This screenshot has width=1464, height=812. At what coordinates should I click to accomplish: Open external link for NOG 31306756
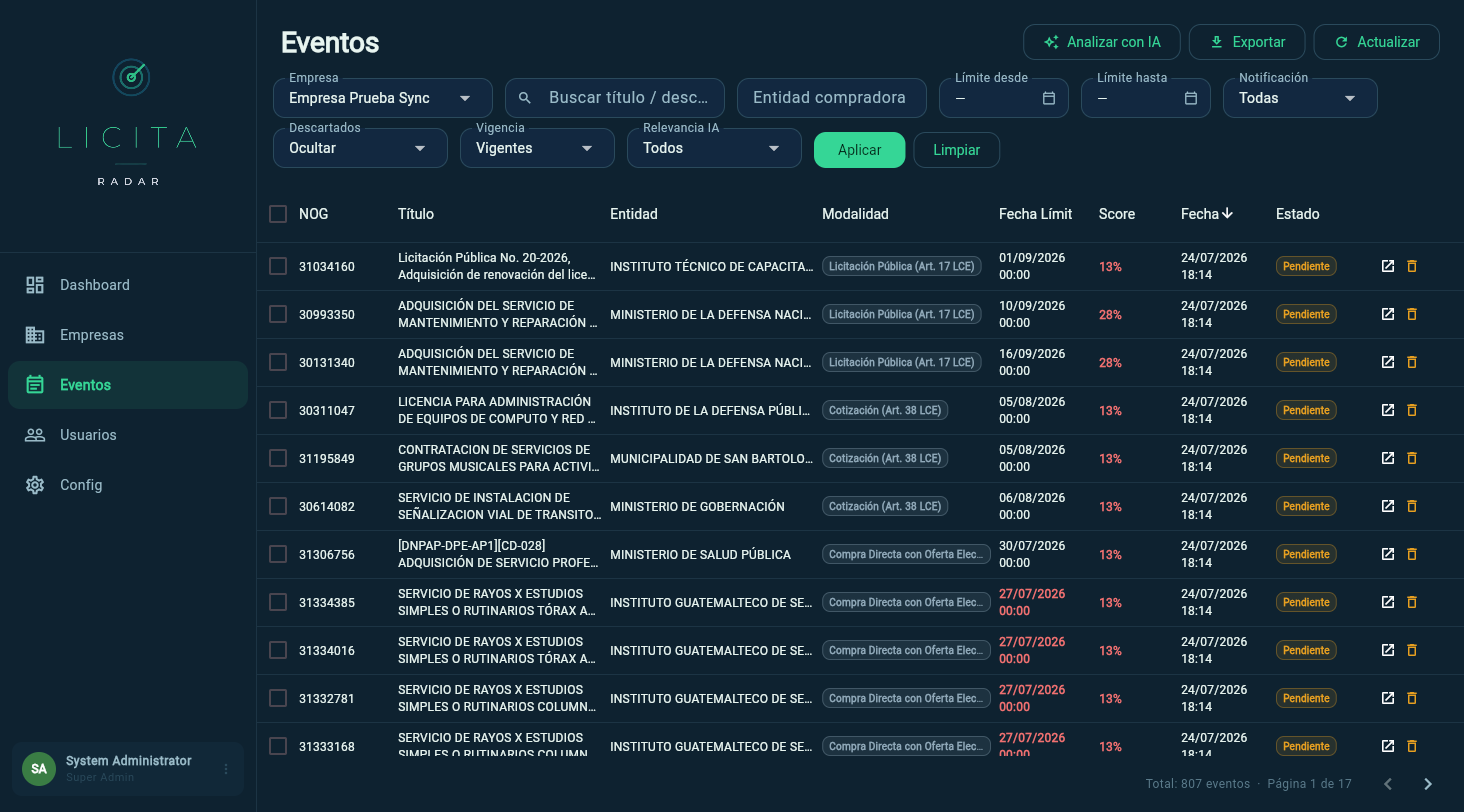pyautogui.click(x=1388, y=554)
